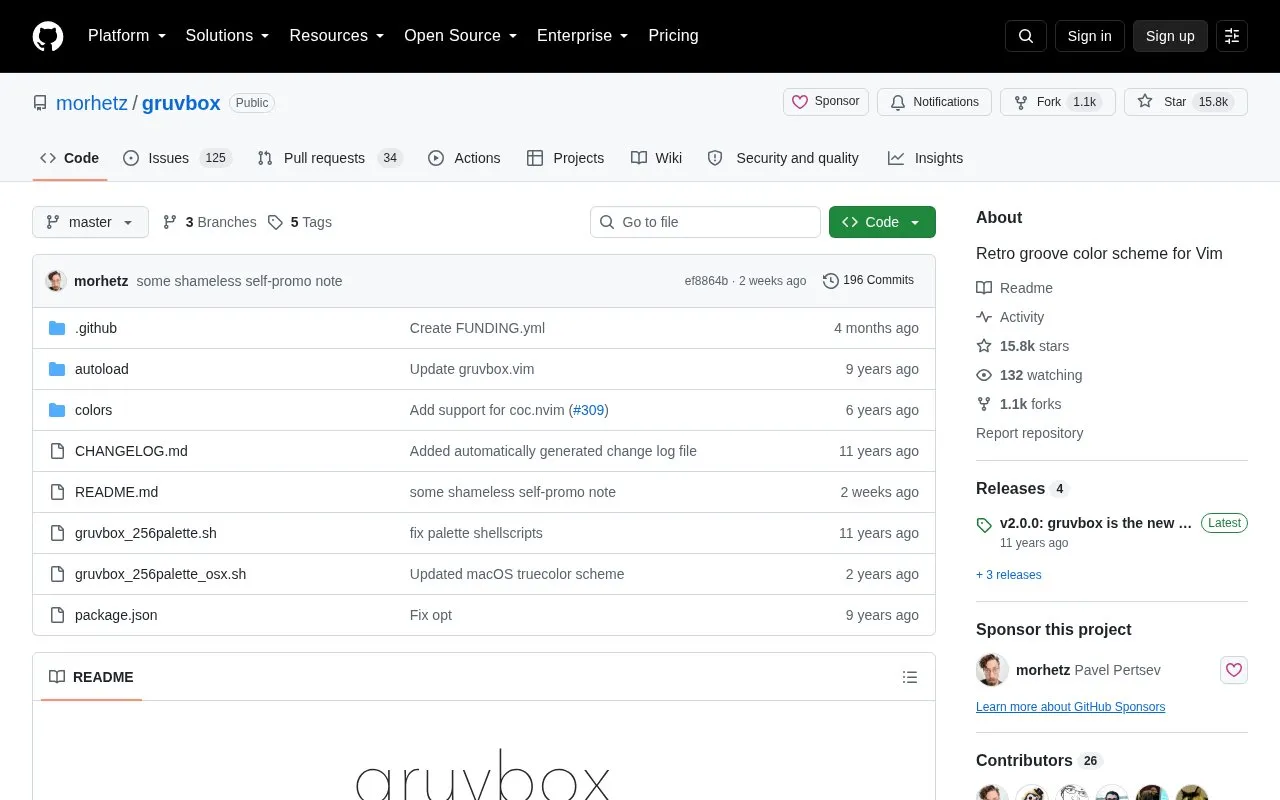Screen dimensions: 1280x800
Task: Star the gruvbox repository
Action: coord(1186,102)
